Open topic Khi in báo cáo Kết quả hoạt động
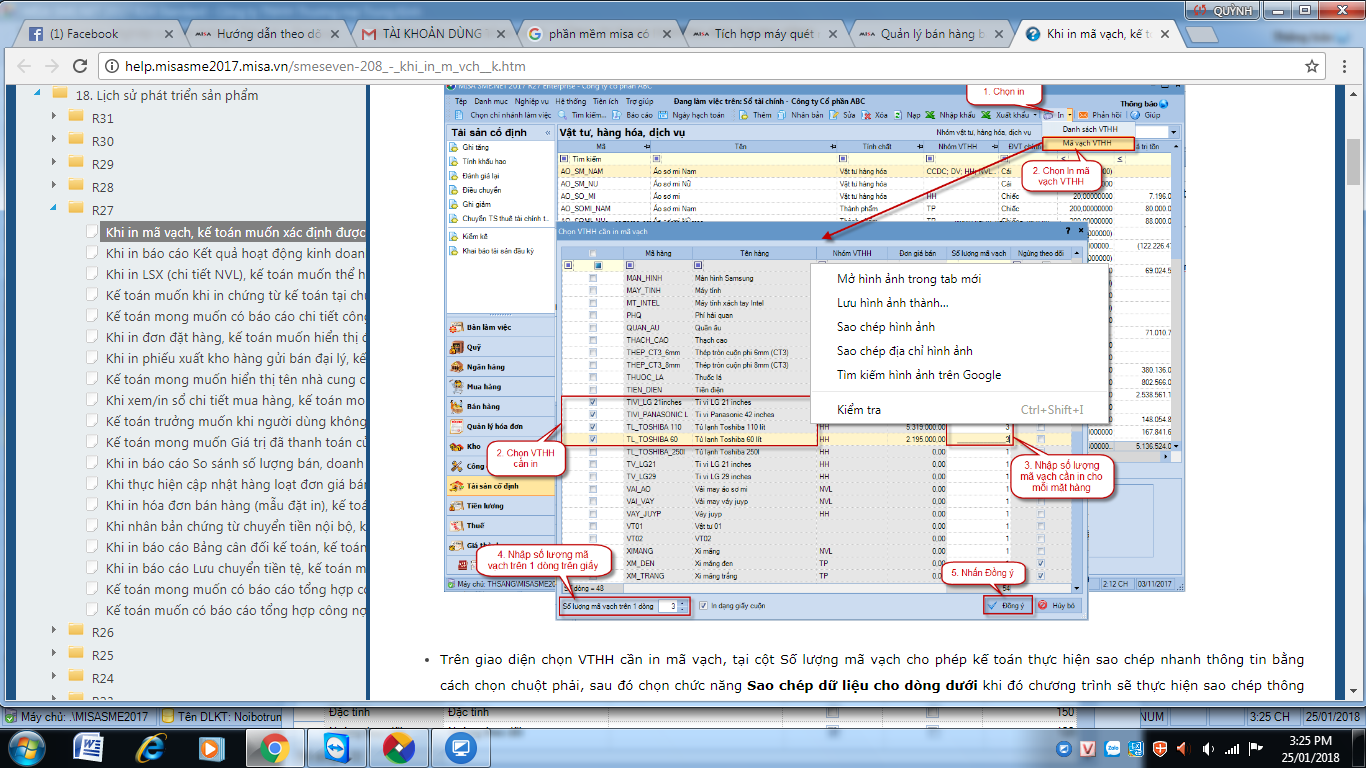This screenshot has height=768, width=1366. [235, 253]
